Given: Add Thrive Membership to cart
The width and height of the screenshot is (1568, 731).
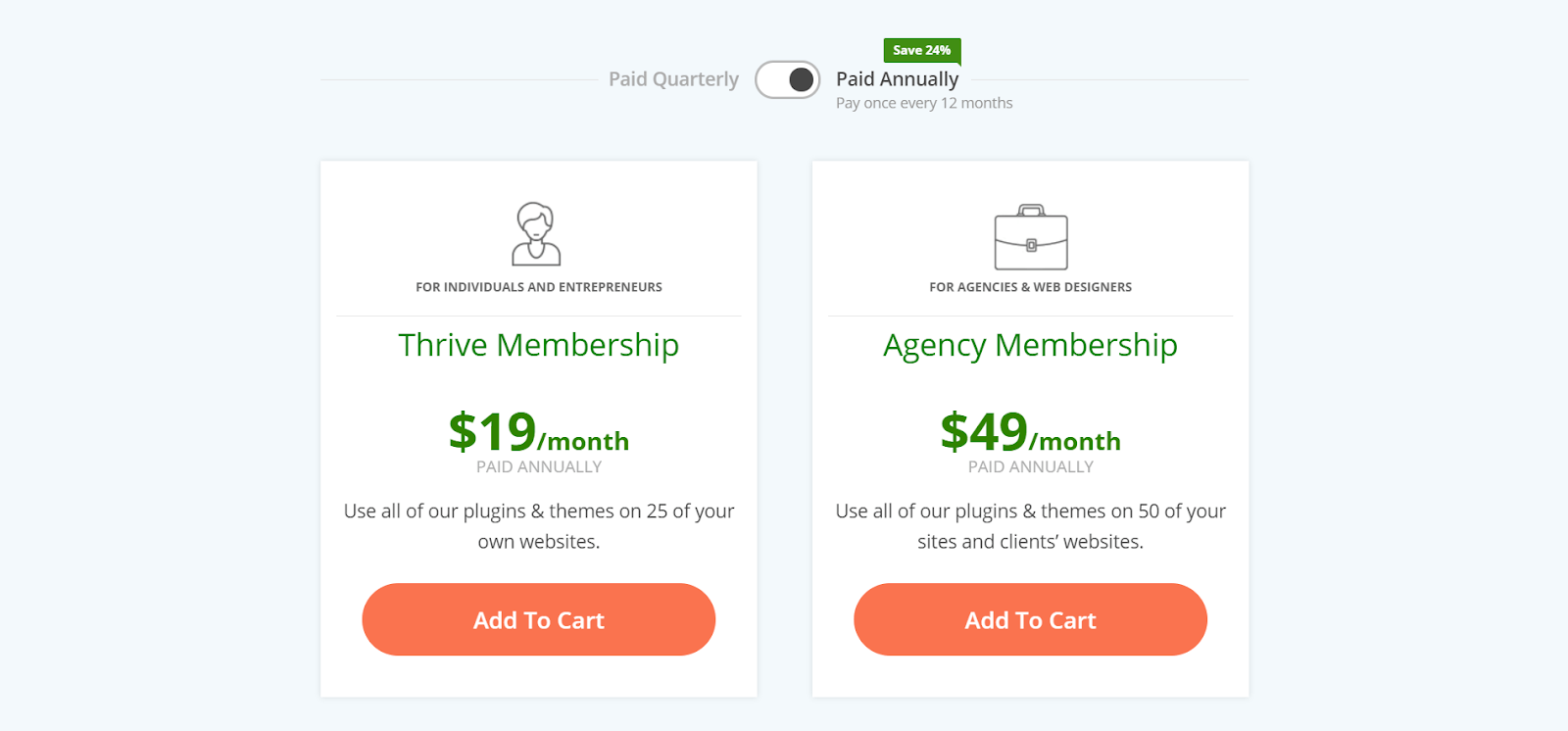Looking at the screenshot, I should (539, 619).
